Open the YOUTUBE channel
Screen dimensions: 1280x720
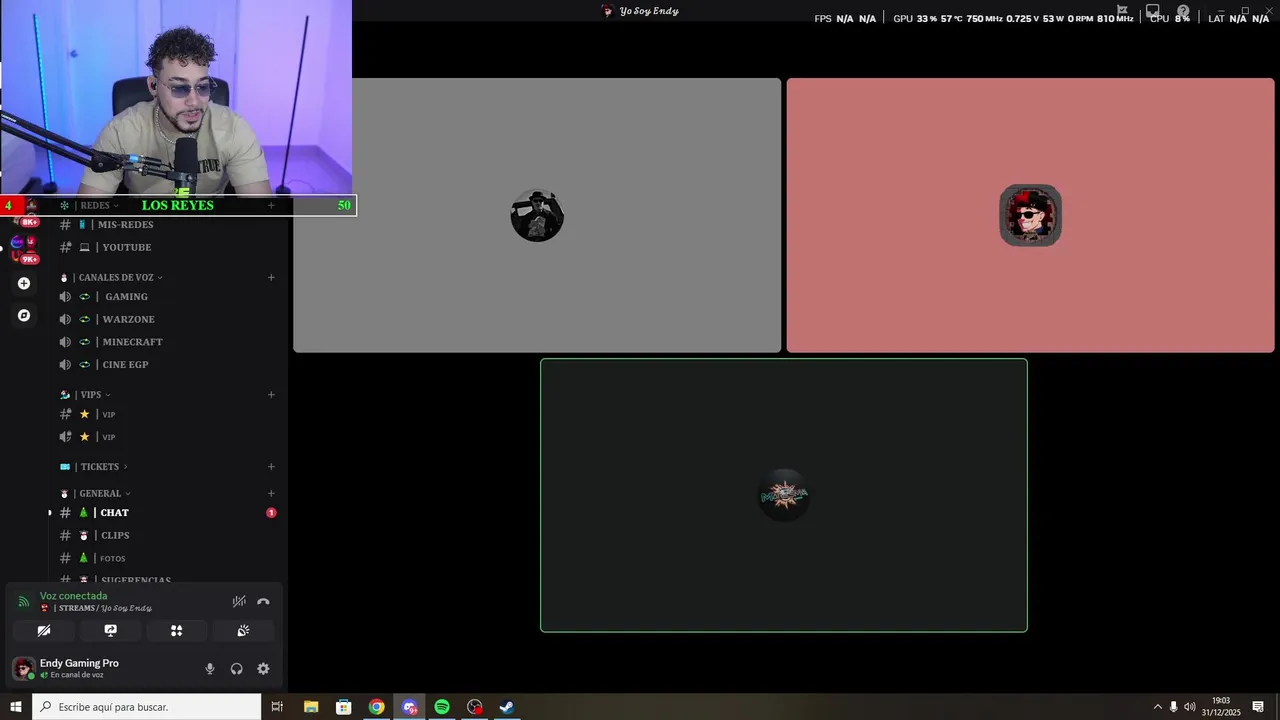tap(168, 247)
